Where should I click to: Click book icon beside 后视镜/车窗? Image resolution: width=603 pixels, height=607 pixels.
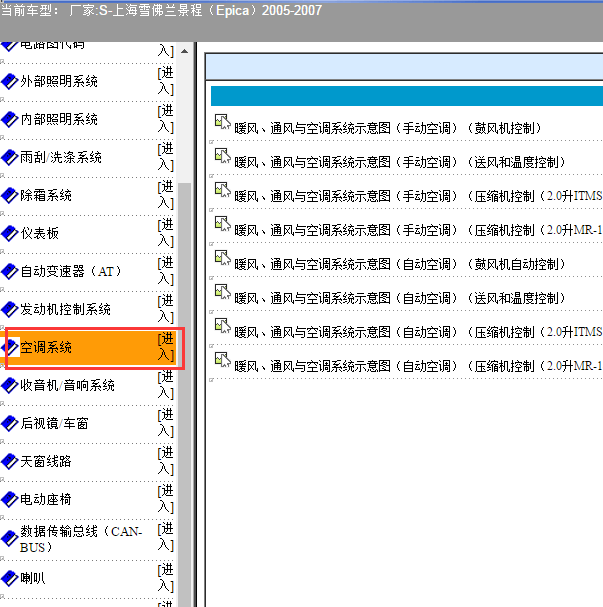point(9,423)
